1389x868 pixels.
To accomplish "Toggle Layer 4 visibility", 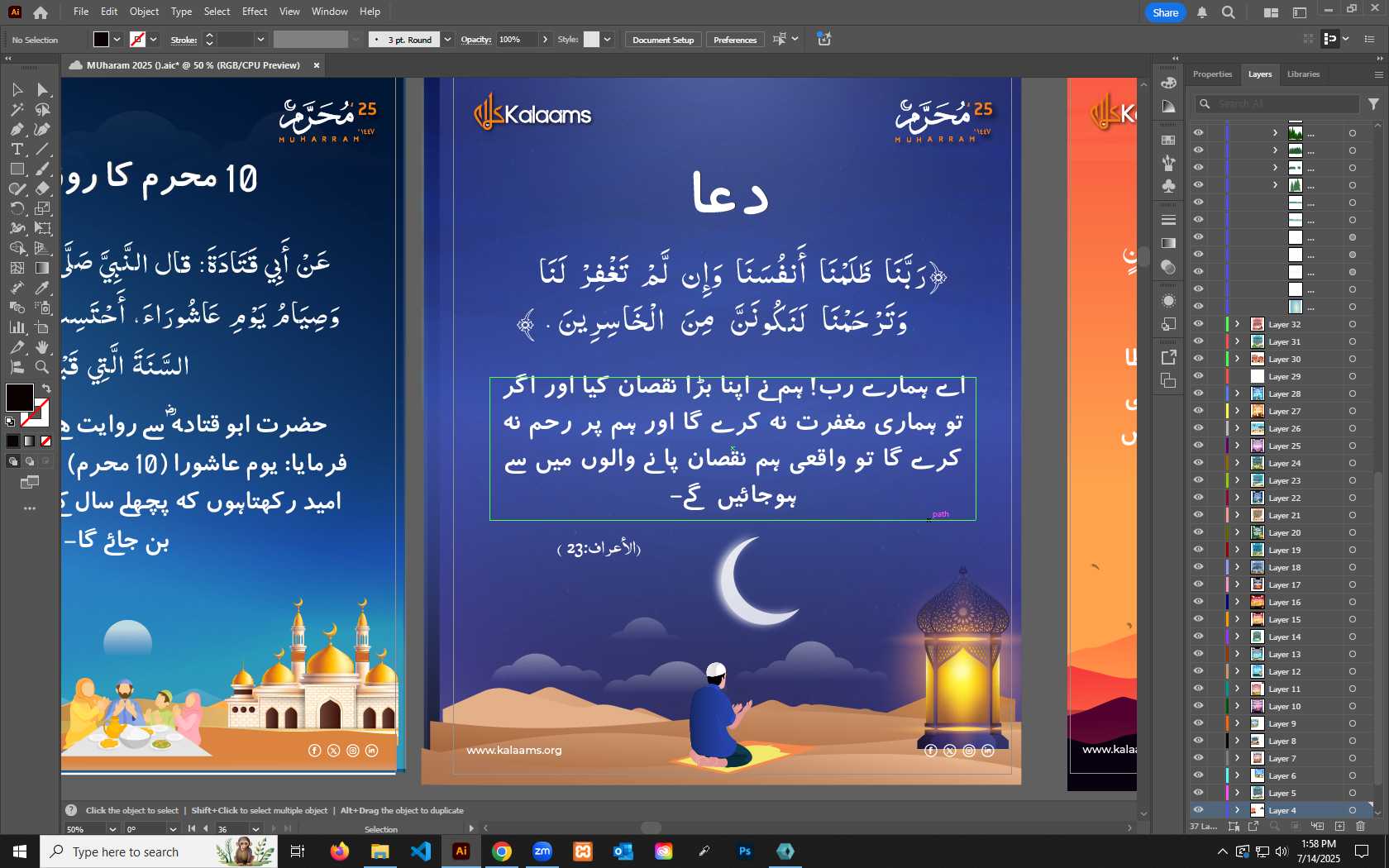I will tap(1198, 810).
